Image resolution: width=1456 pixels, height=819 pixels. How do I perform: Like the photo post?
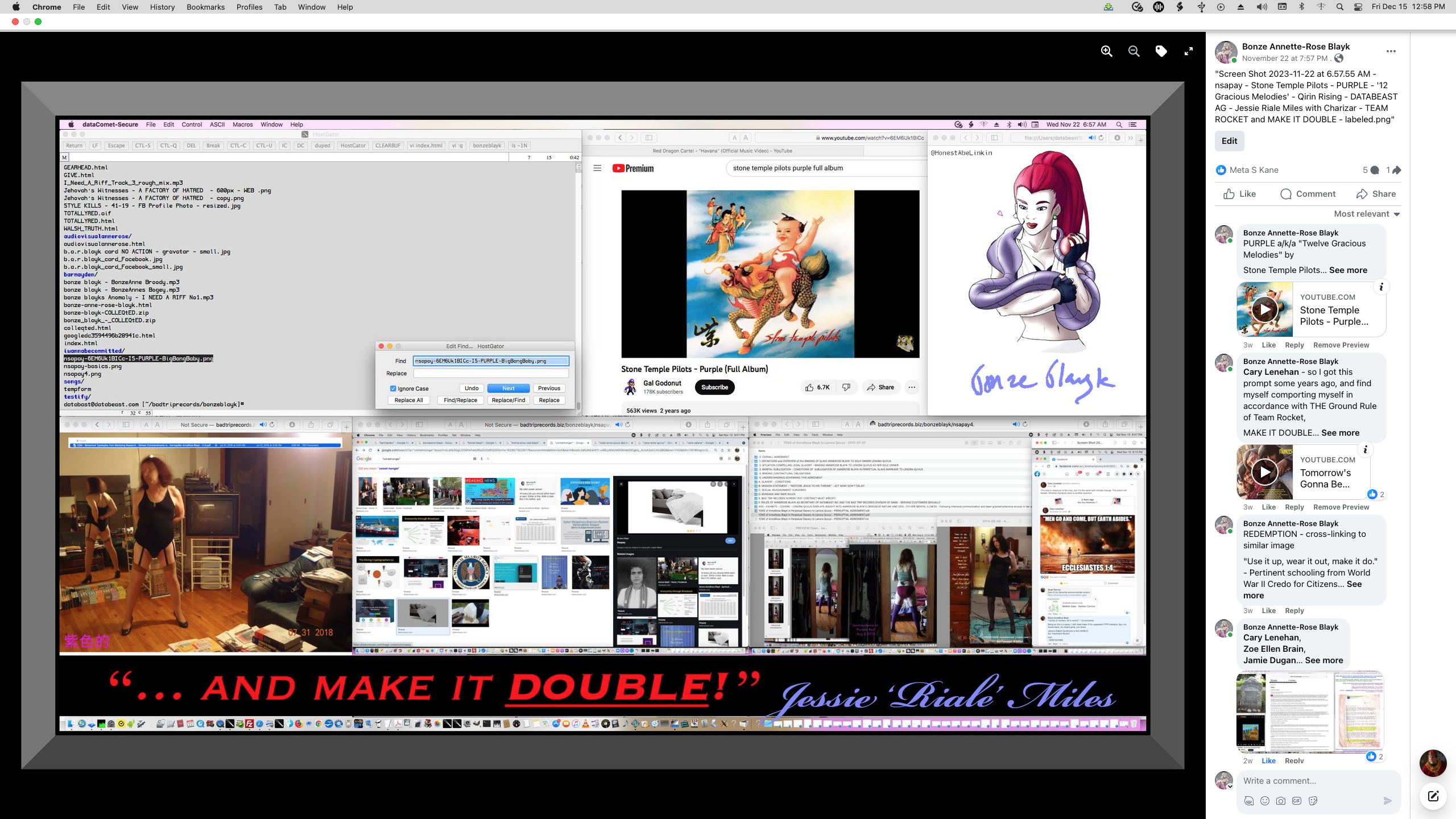(1240, 194)
